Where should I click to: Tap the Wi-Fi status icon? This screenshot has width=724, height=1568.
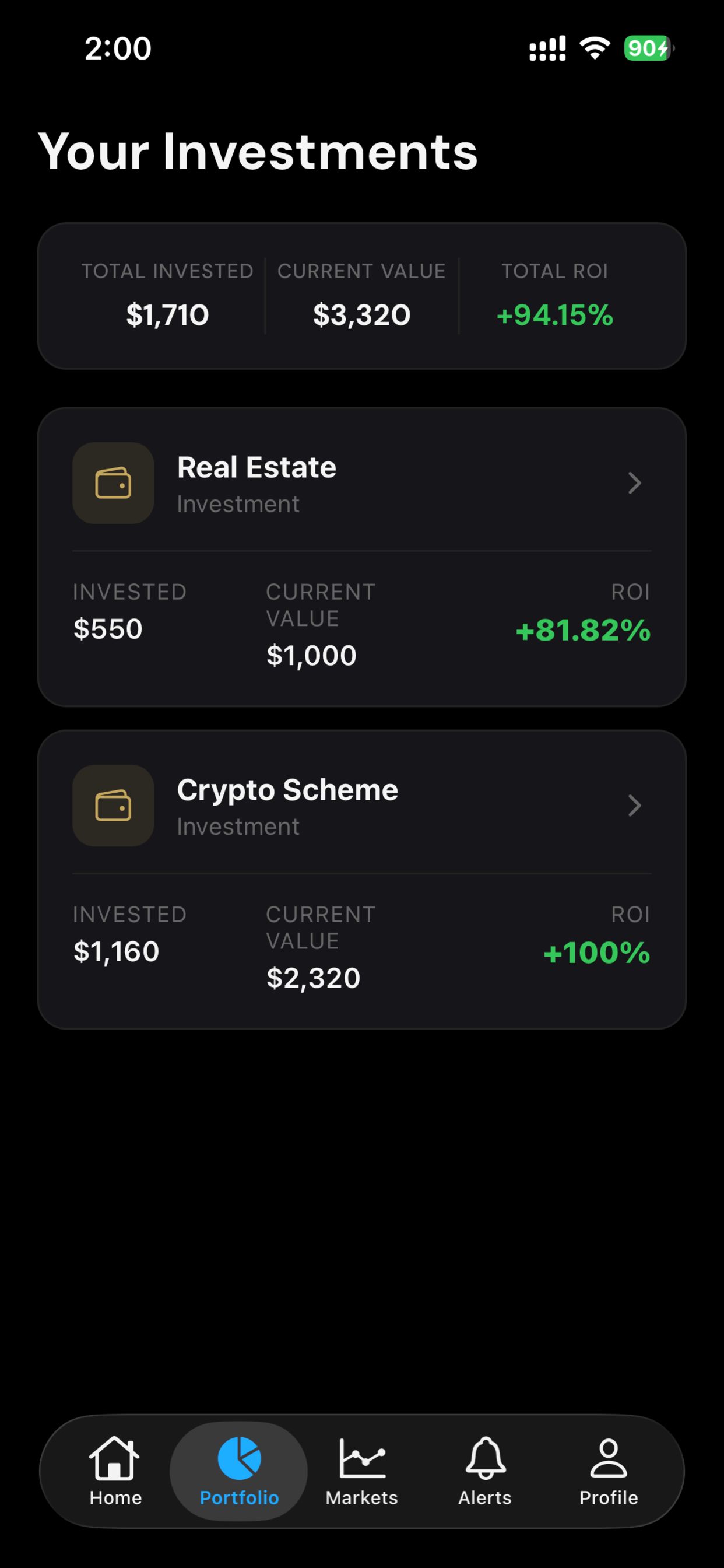coord(595,48)
